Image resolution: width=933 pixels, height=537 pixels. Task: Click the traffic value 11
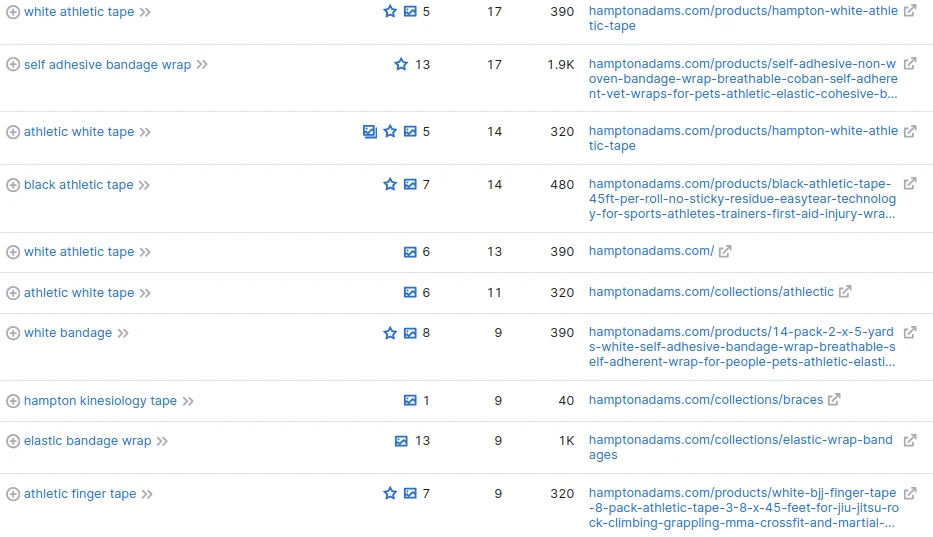[x=494, y=292]
